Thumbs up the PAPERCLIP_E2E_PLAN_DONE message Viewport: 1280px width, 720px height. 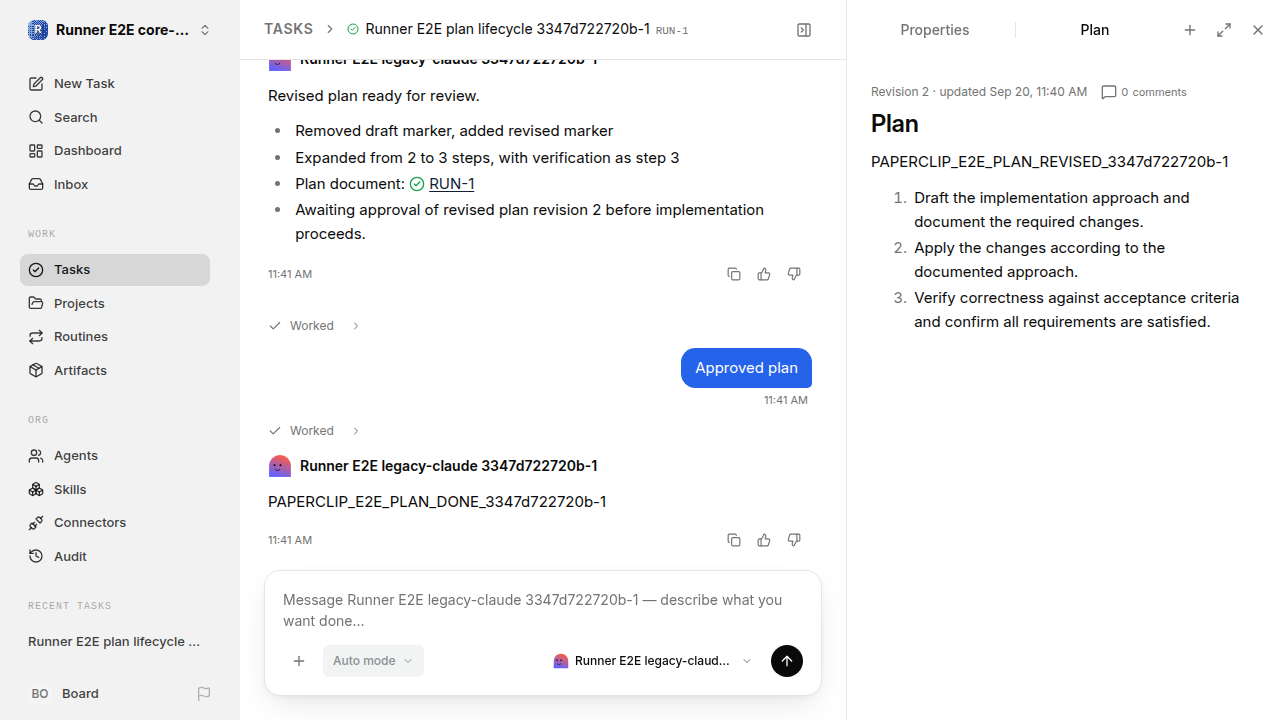point(764,540)
